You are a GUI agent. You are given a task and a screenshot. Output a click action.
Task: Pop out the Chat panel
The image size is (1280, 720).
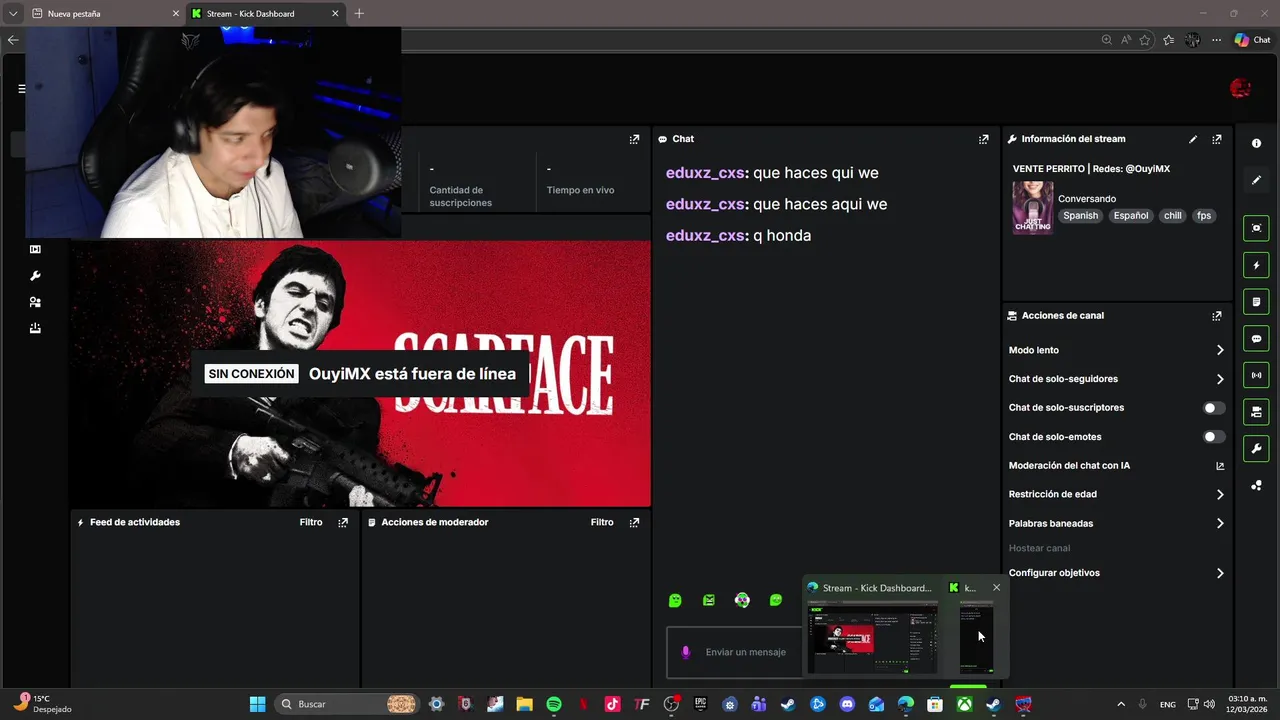[x=984, y=139]
